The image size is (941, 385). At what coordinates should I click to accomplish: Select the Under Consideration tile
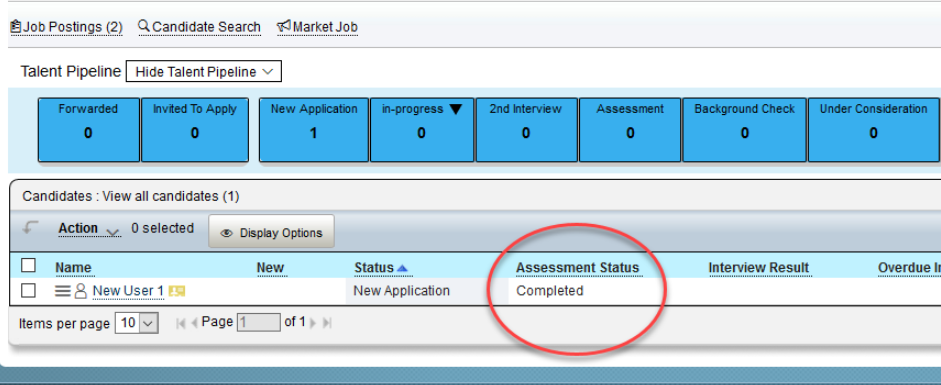point(874,130)
